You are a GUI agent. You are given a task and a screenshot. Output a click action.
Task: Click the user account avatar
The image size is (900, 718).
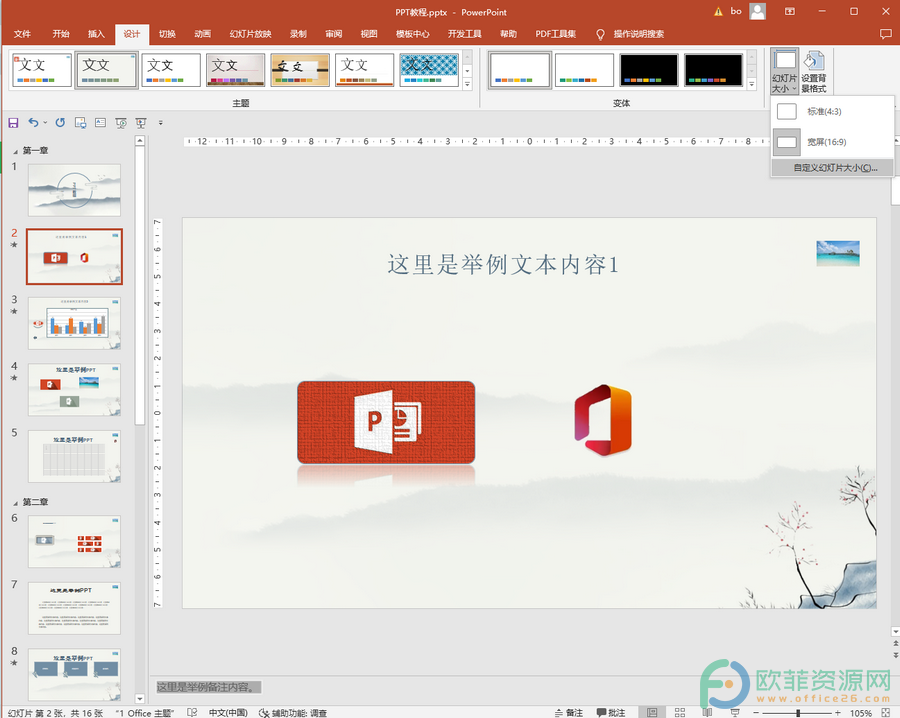pos(758,11)
